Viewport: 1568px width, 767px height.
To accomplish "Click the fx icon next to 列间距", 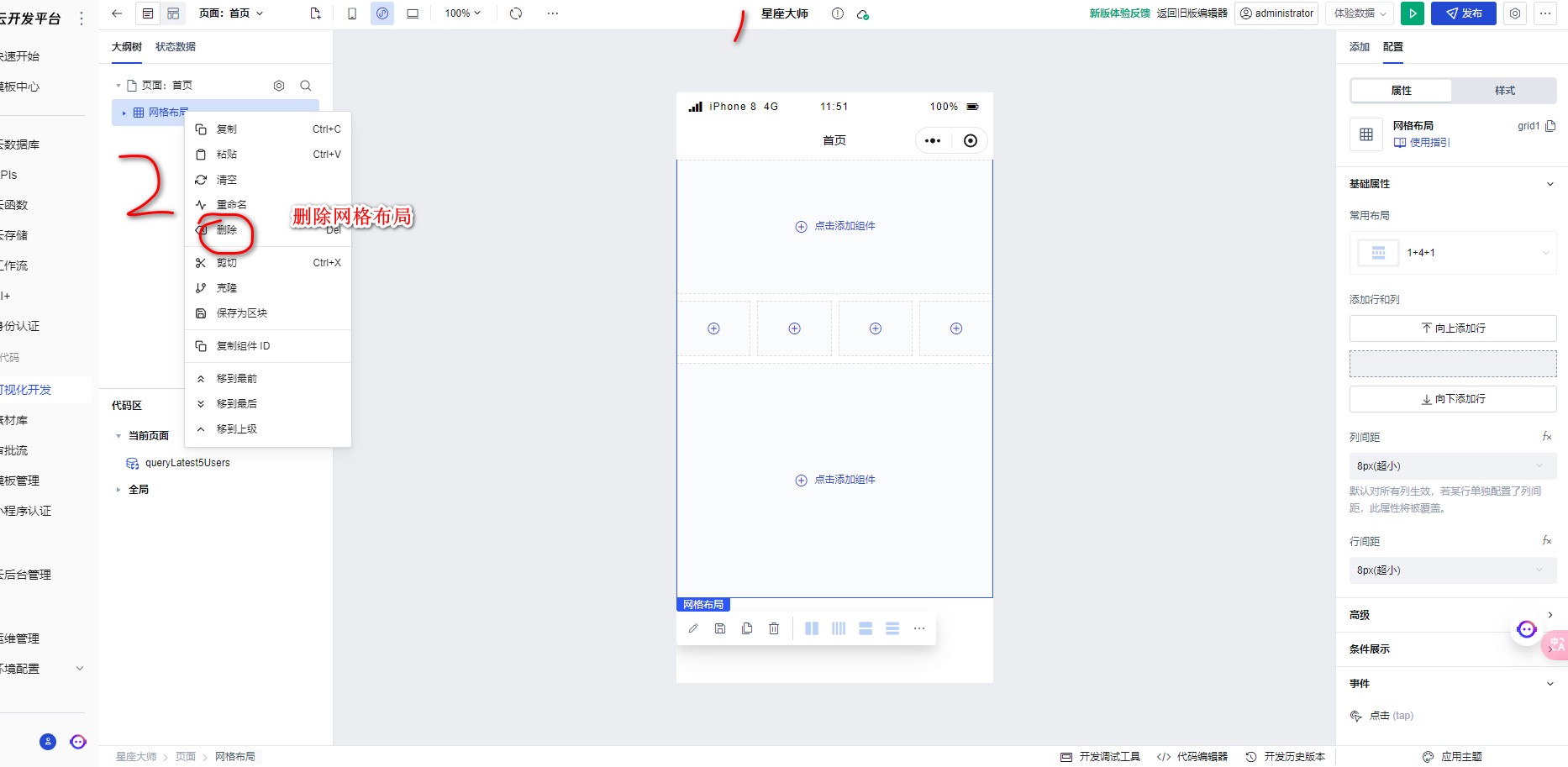I will [1547, 436].
